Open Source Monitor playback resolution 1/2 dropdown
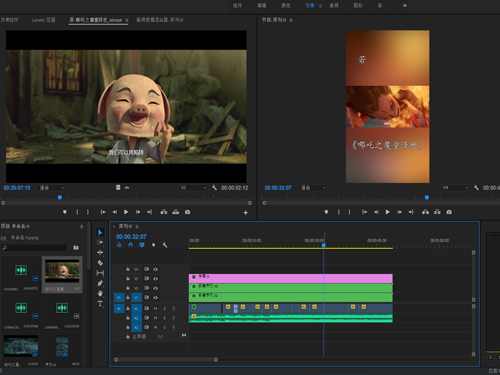Image resolution: width=500 pixels, height=375 pixels. tap(193, 188)
